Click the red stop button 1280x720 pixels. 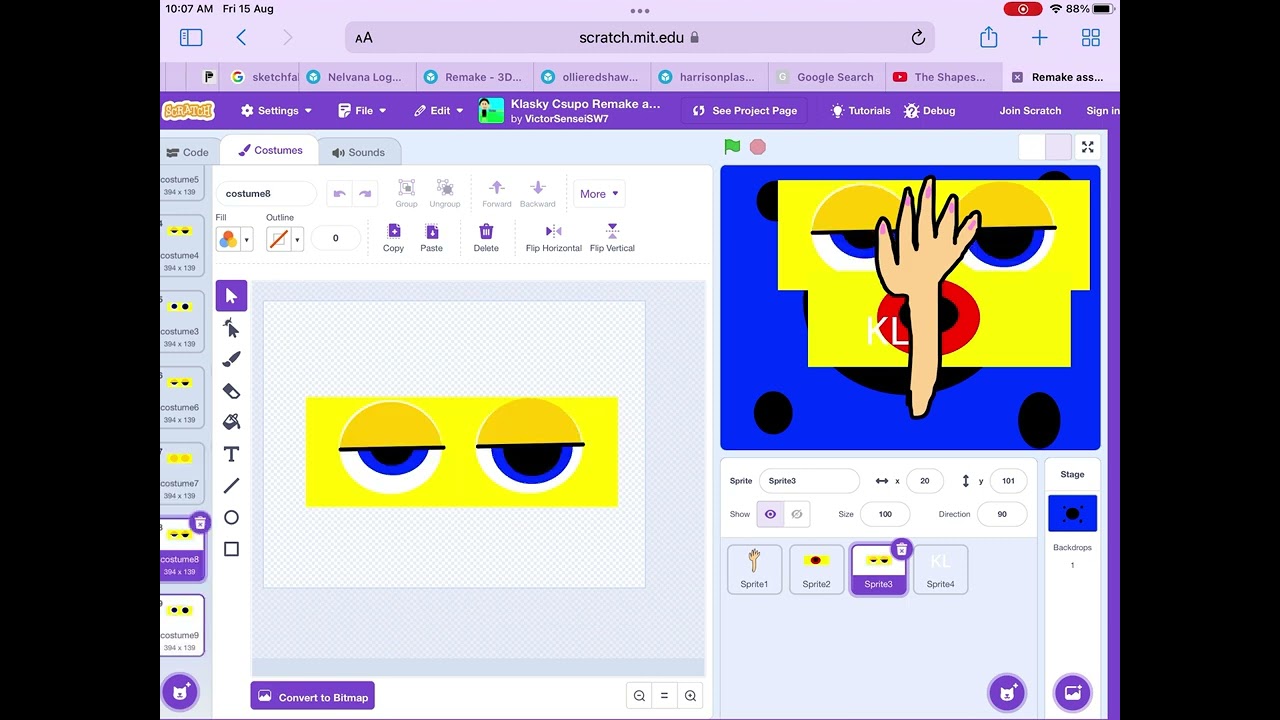coord(757,147)
